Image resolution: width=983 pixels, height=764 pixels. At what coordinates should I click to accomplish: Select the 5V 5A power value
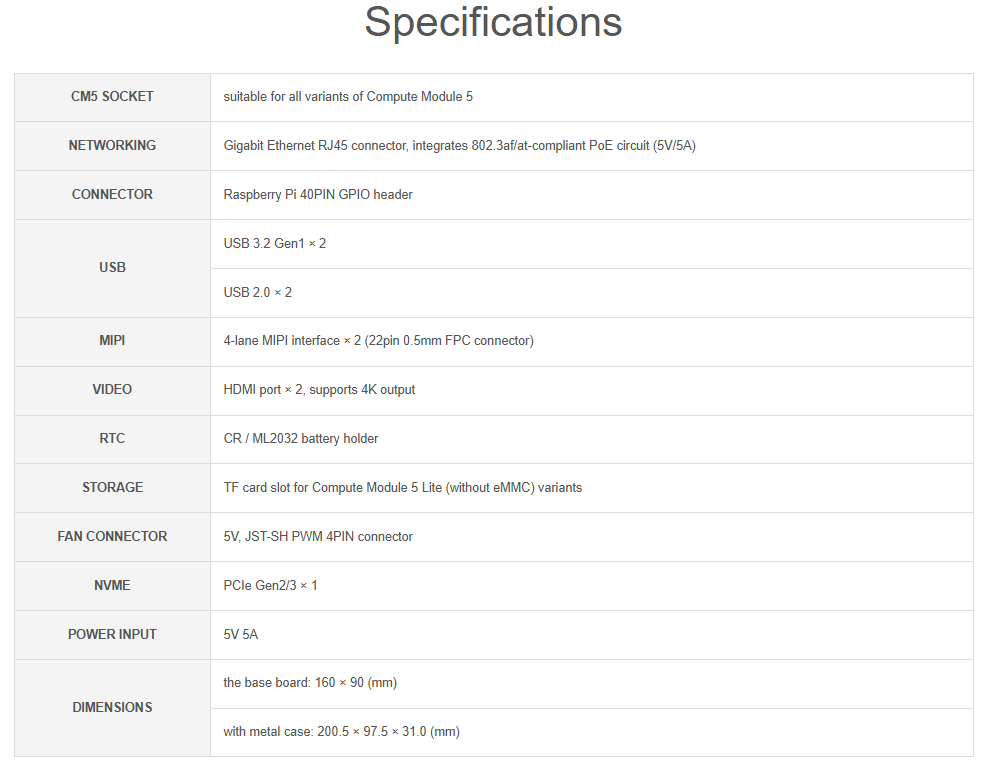(x=241, y=634)
